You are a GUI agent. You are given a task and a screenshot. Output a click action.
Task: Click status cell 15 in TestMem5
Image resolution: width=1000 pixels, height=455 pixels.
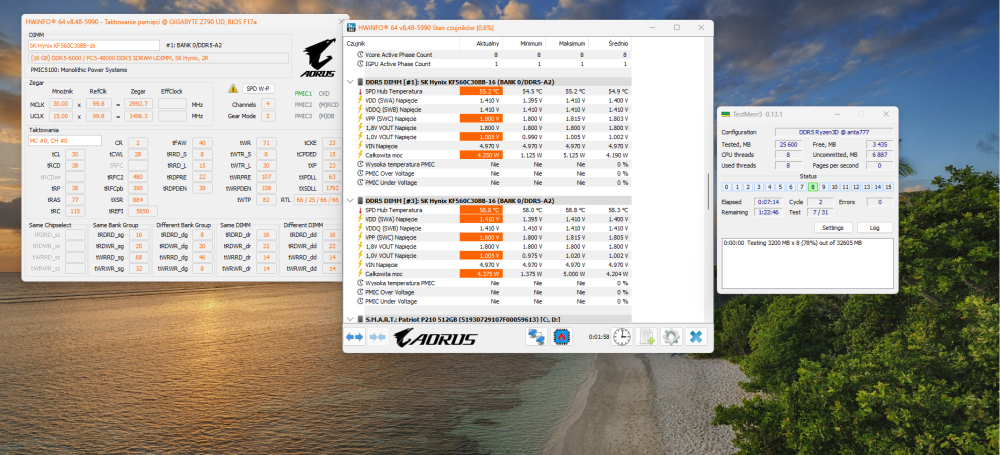888,187
